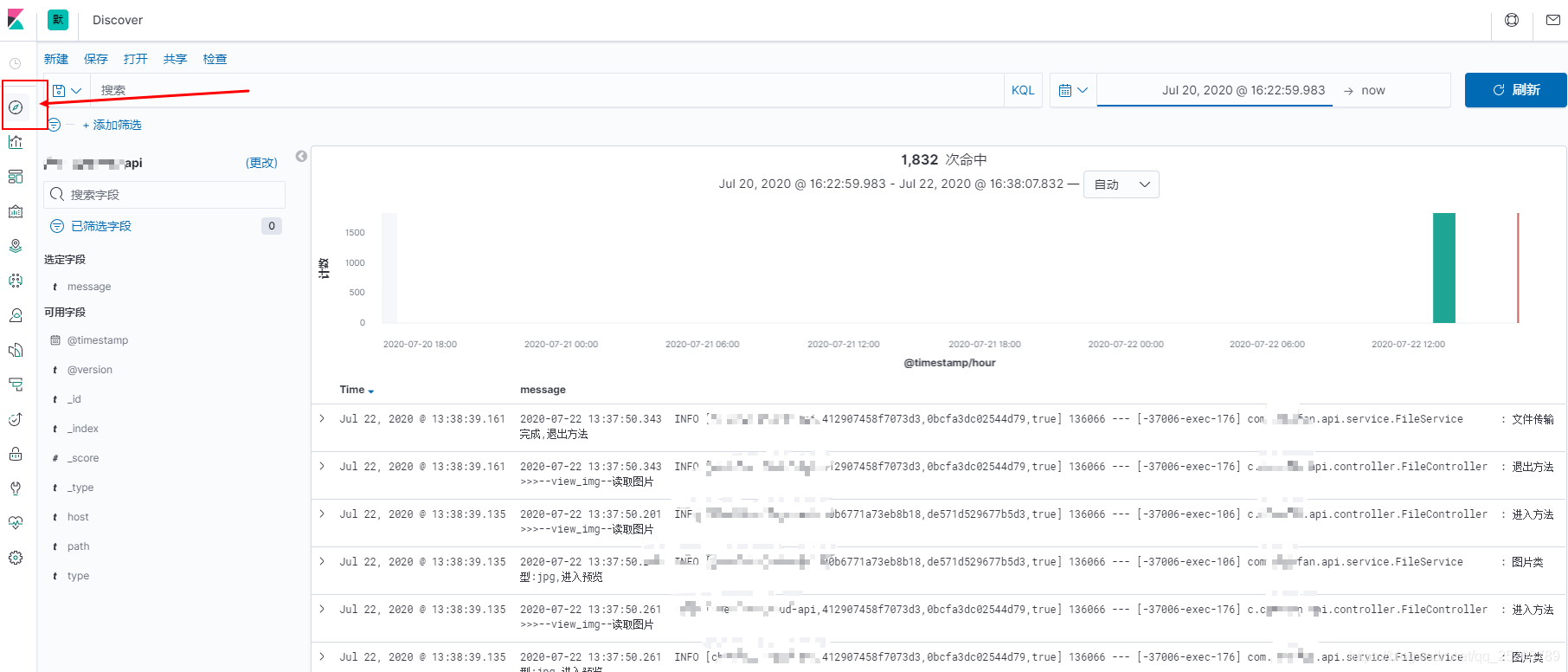Open the Management gear icon
The width and height of the screenshot is (1568, 672).
coord(16,558)
